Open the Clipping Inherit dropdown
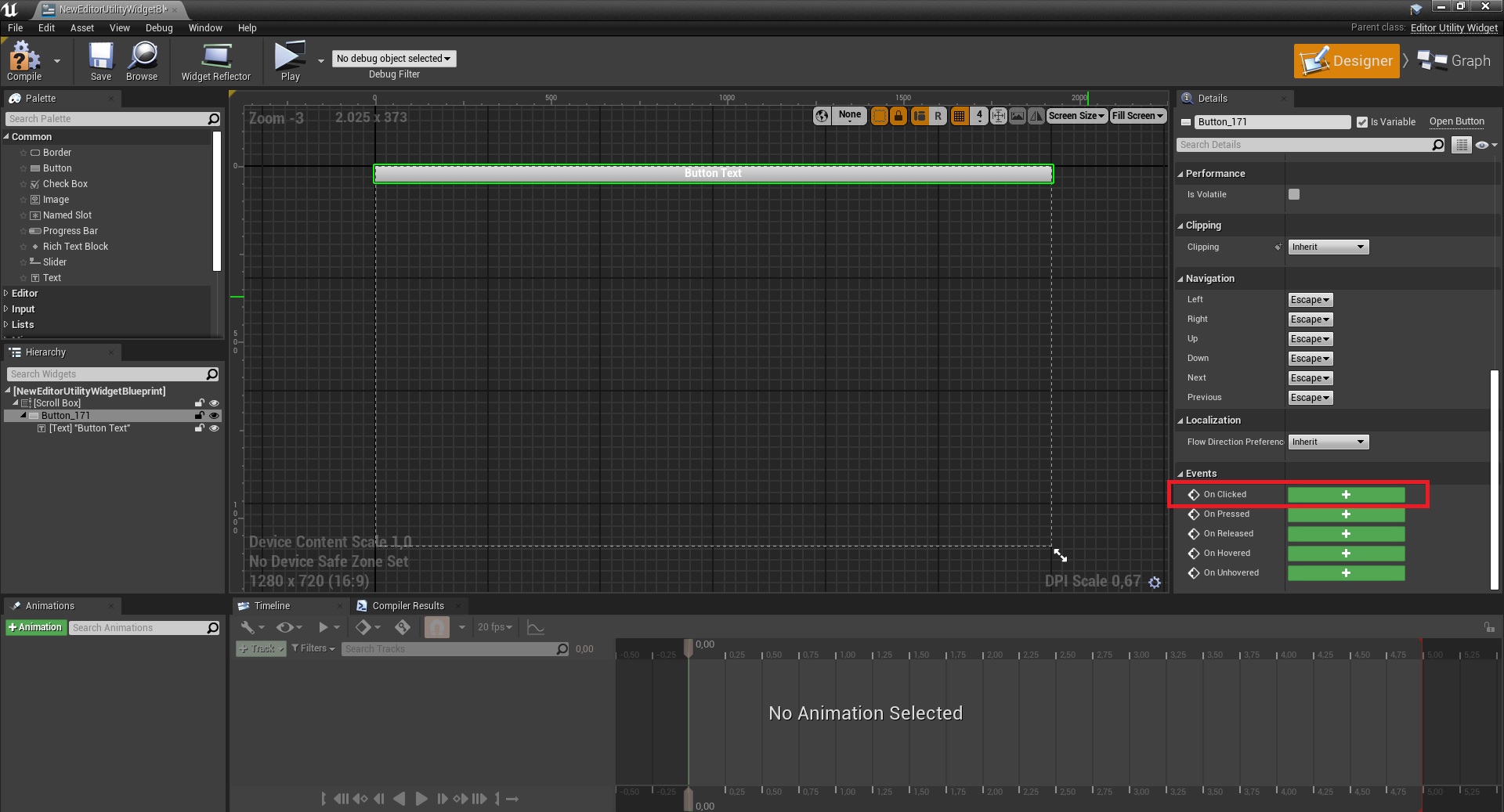The height and width of the screenshot is (812, 1504). (1328, 247)
